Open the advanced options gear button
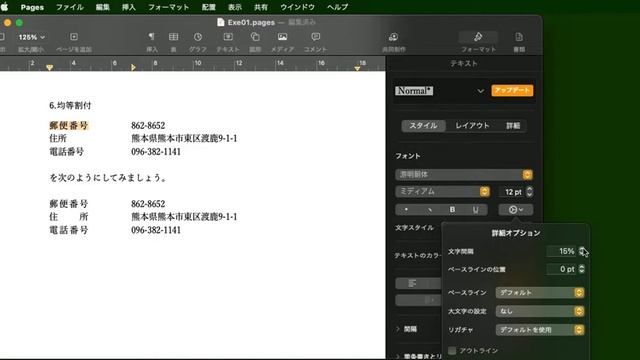The width and height of the screenshot is (640, 360). [516, 209]
